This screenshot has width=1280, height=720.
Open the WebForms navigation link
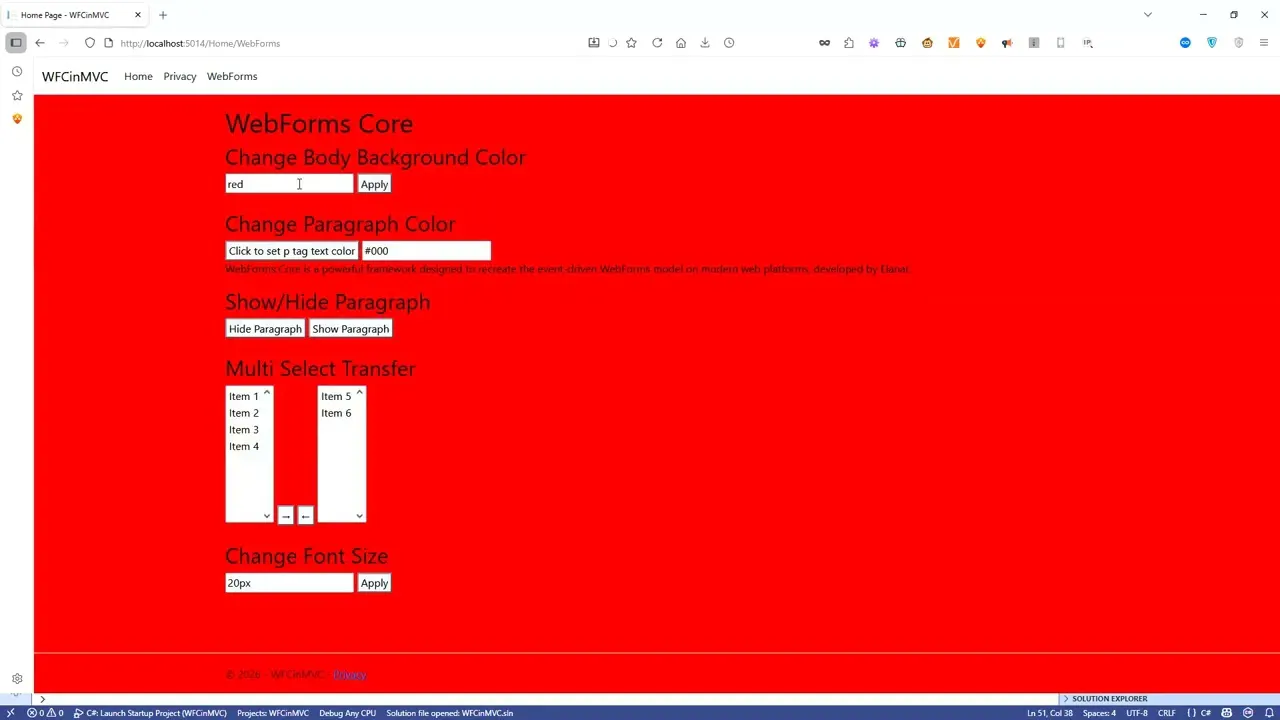(x=232, y=76)
